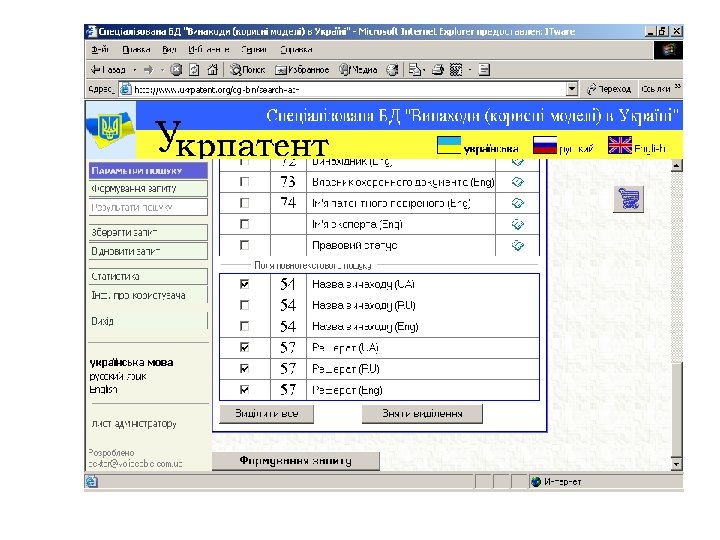The height and width of the screenshot is (540, 720).
Task: Open the History icon next to Медиа
Action: click(392, 70)
